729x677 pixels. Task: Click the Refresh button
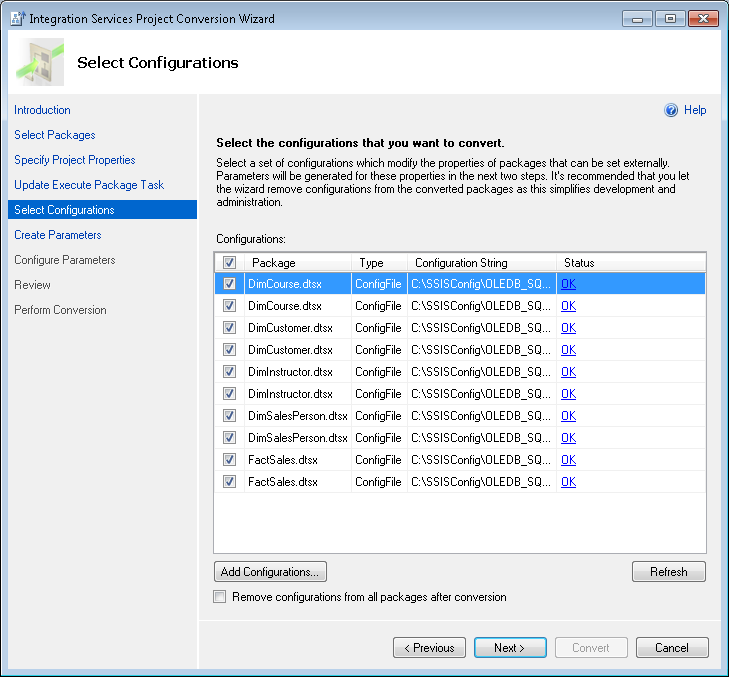(668, 572)
